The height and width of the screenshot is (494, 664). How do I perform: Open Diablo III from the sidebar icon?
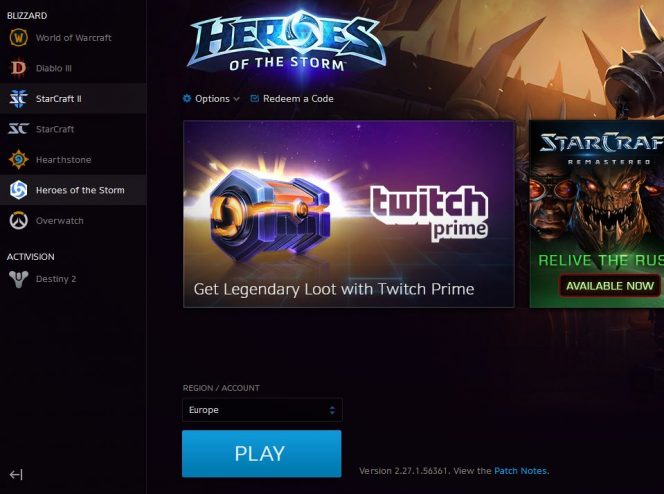tap(19, 68)
